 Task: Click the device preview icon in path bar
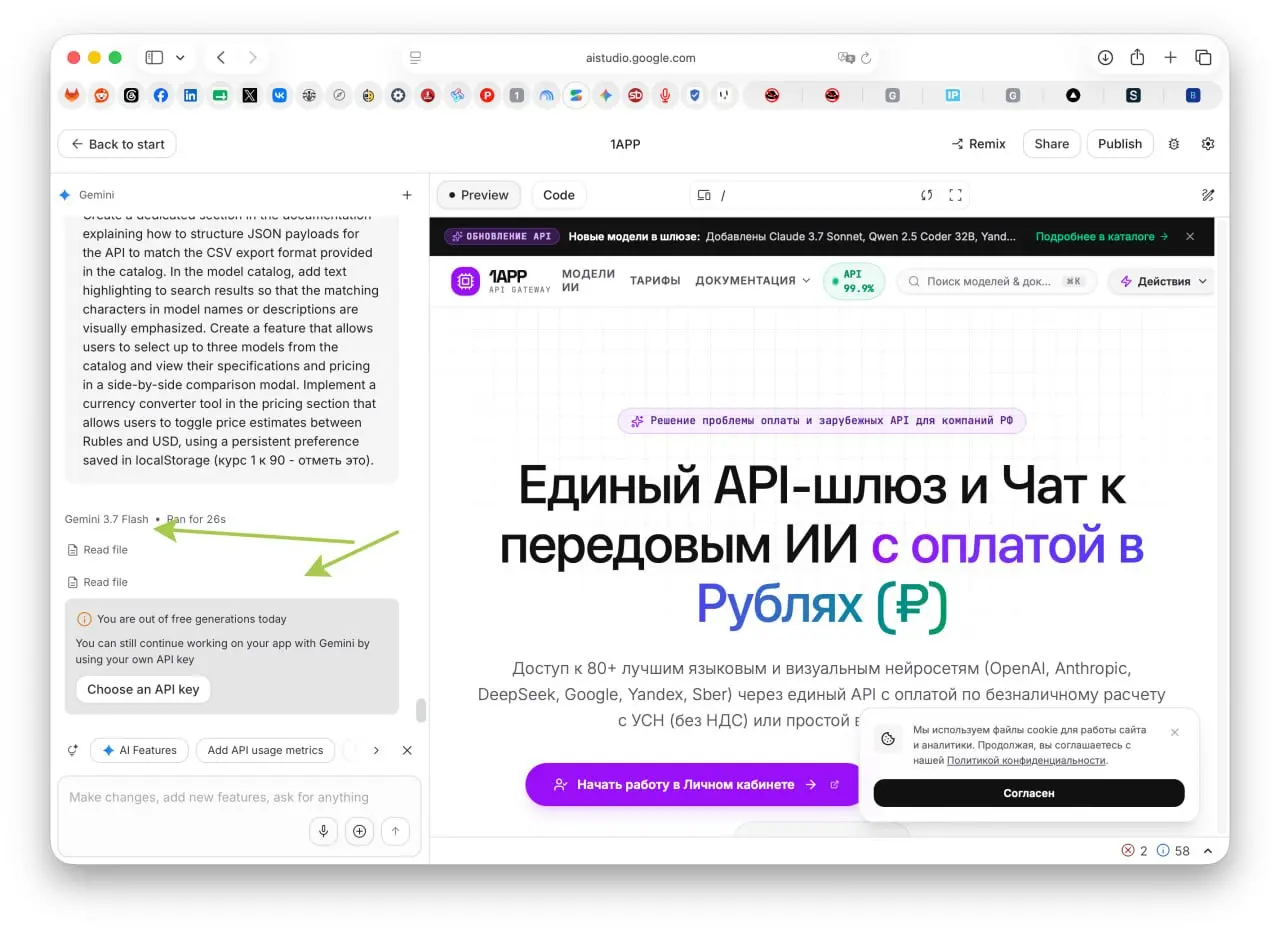pyautogui.click(x=703, y=195)
